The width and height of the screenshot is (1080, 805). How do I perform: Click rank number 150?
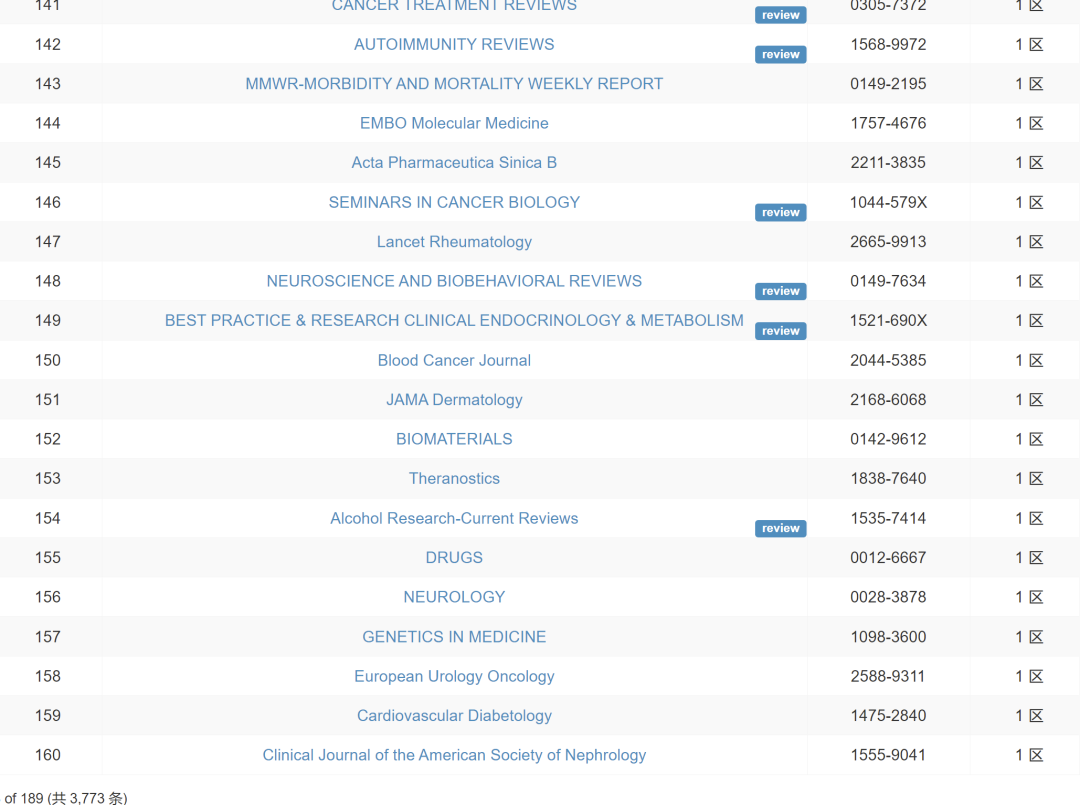(x=48, y=360)
